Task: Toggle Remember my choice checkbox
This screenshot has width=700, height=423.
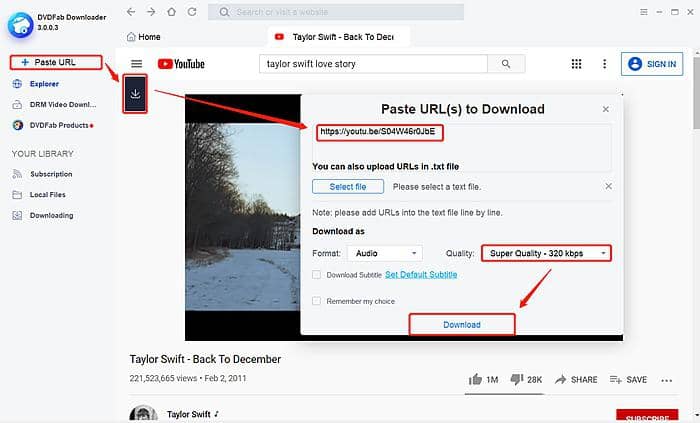Action: [317, 301]
